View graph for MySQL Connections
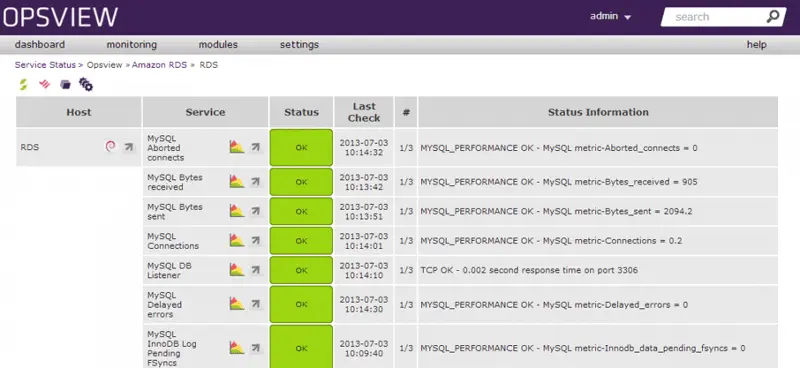This screenshot has height=368, width=800. [x=237, y=240]
